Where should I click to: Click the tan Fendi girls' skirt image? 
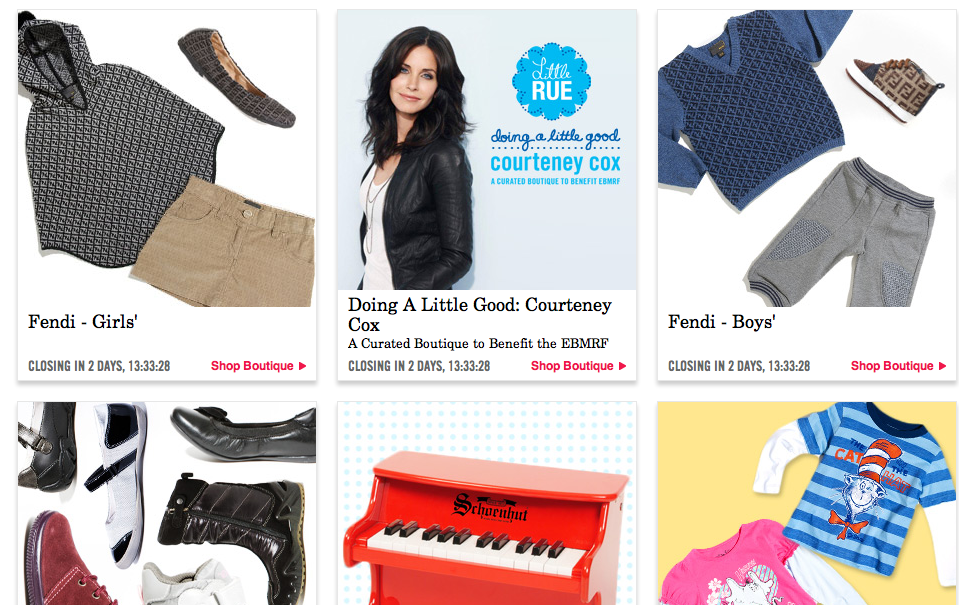226,242
